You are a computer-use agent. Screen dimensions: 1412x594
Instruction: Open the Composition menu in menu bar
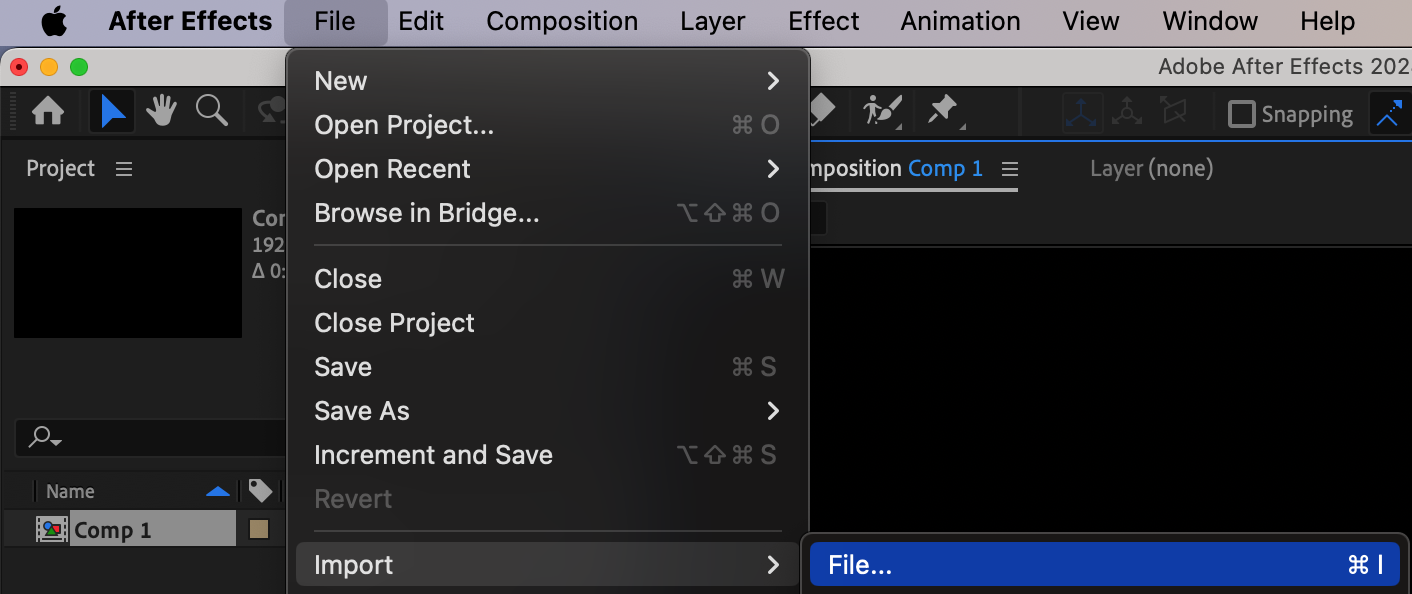[562, 21]
